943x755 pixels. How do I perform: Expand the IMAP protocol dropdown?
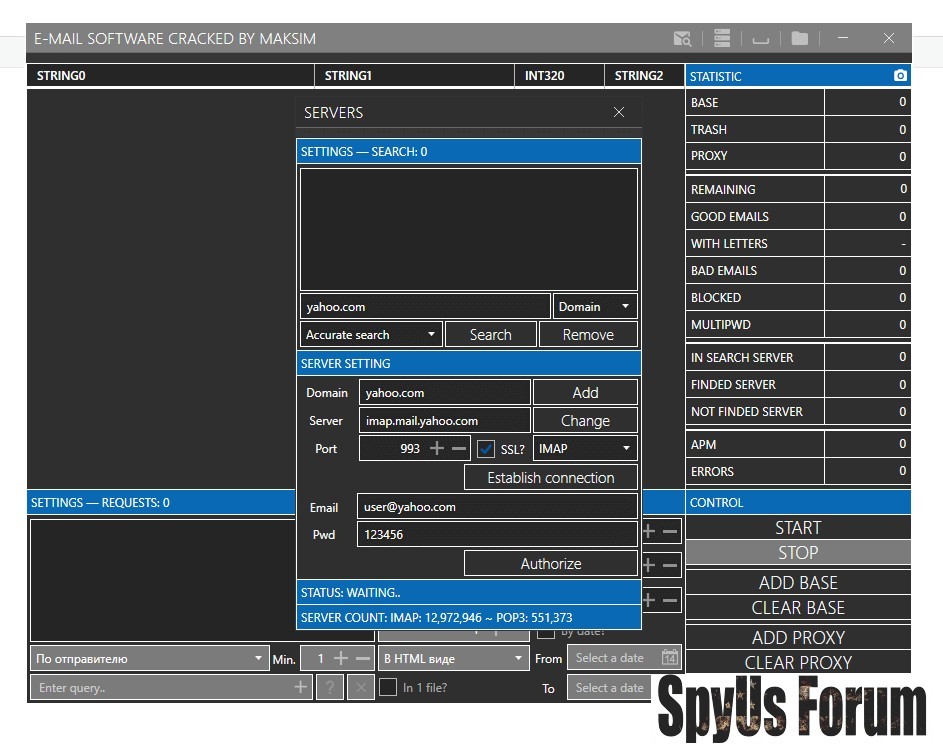click(x=585, y=449)
